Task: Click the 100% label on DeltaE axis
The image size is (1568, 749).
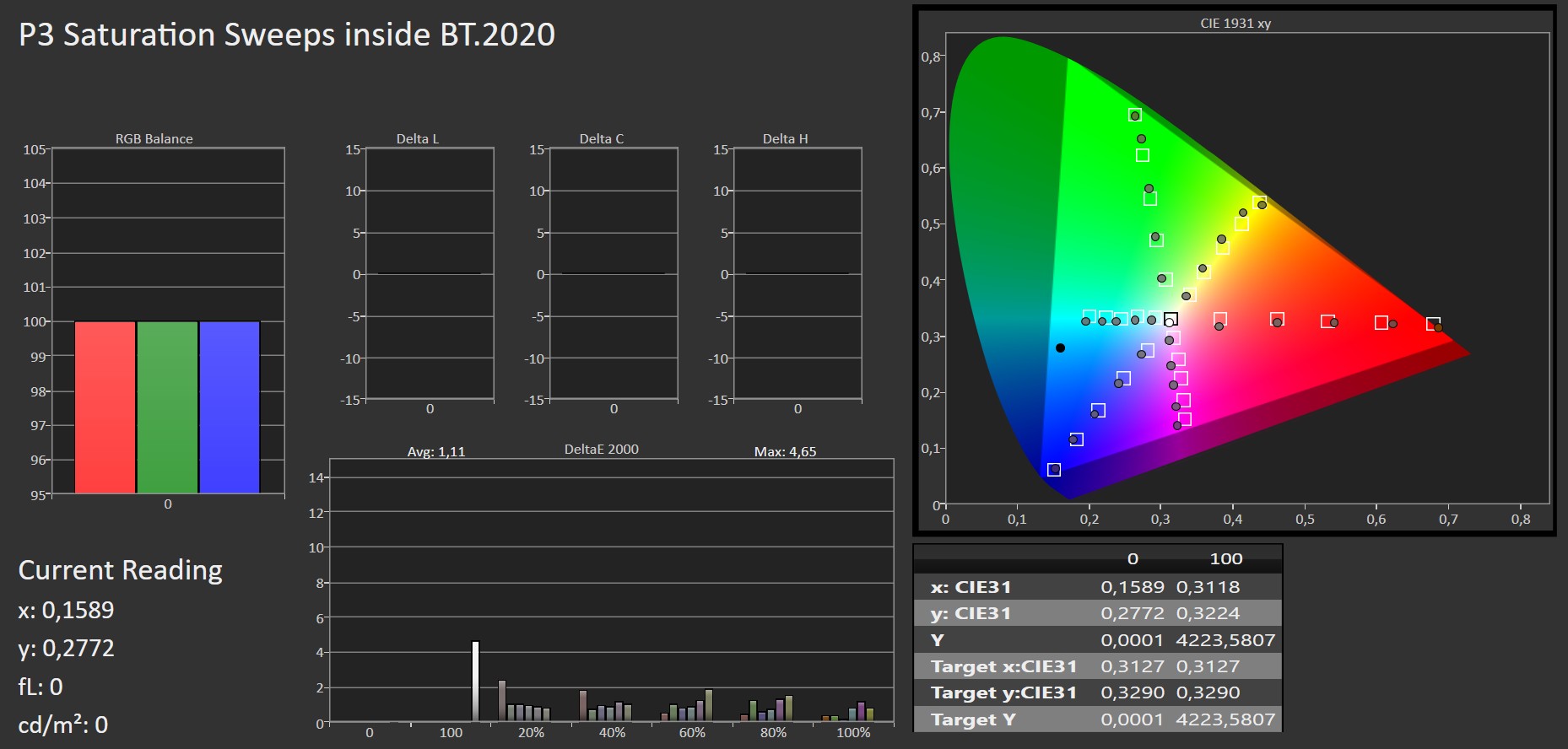Action: coord(853,733)
